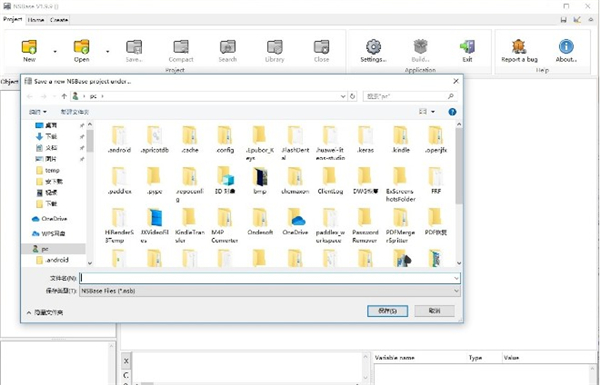Select the pc entry in navigation pane
The height and width of the screenshot is (385, 600).
pos(54,249)
